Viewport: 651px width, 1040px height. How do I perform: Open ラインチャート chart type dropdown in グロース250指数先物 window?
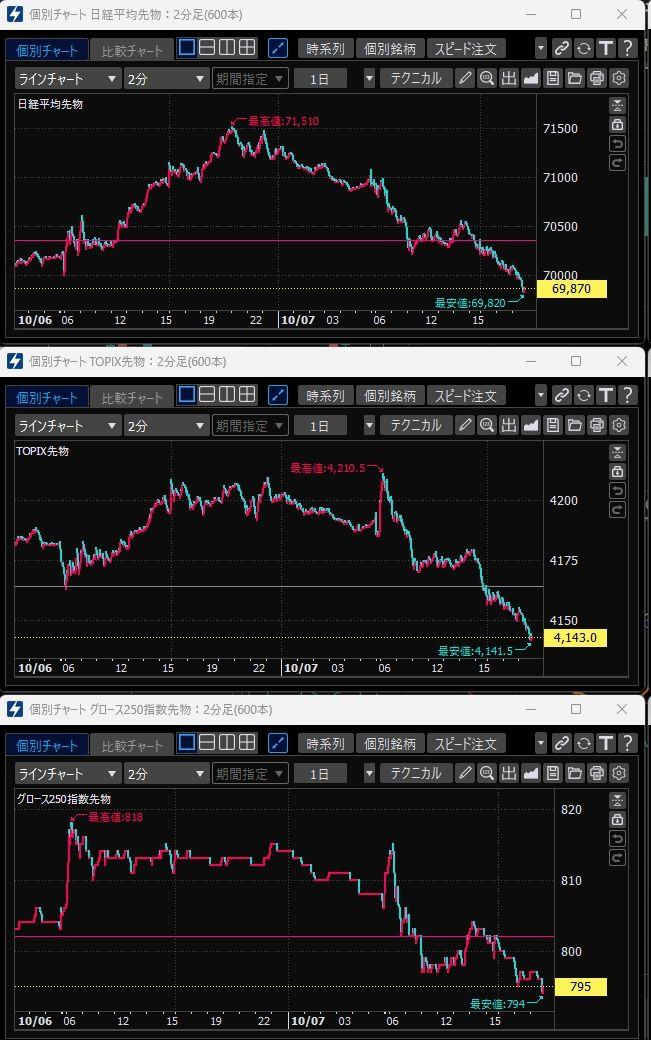[x=67, y=773]
